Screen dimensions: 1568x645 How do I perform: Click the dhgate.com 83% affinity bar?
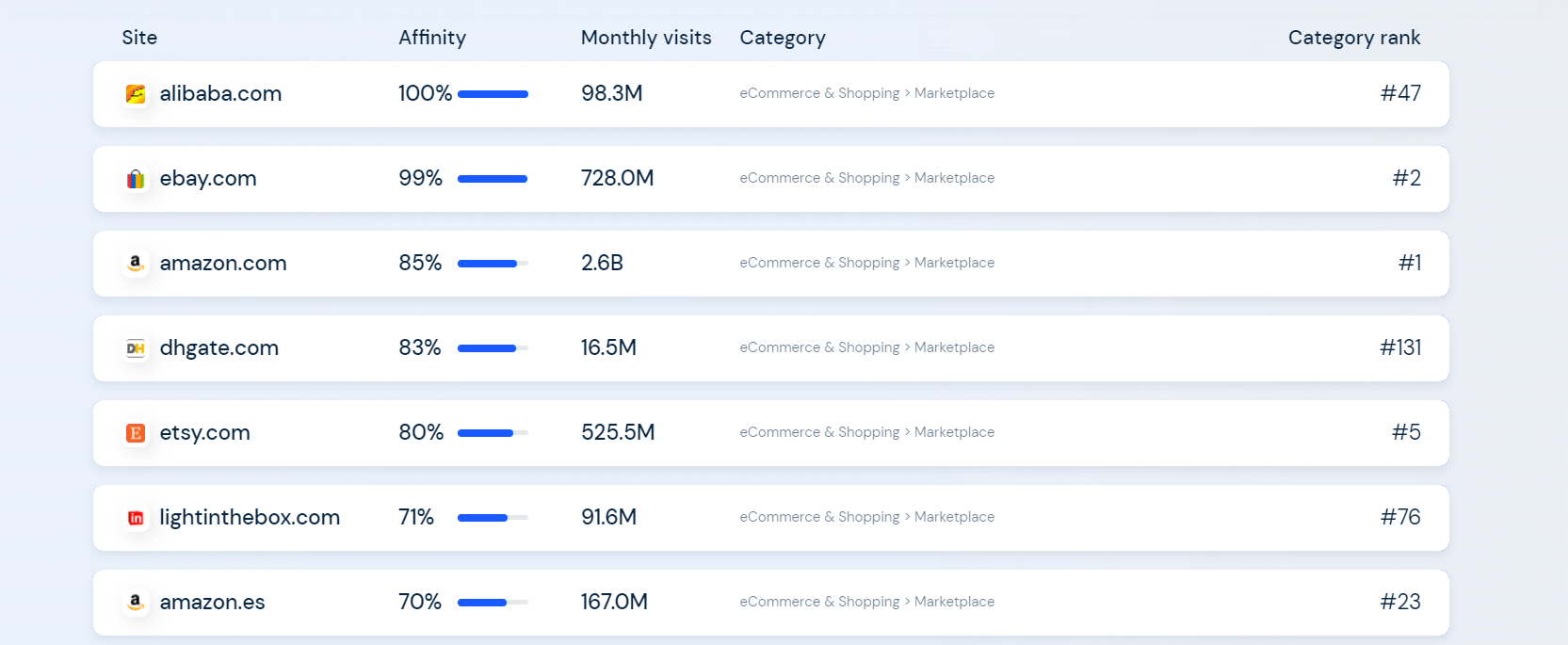493,348
